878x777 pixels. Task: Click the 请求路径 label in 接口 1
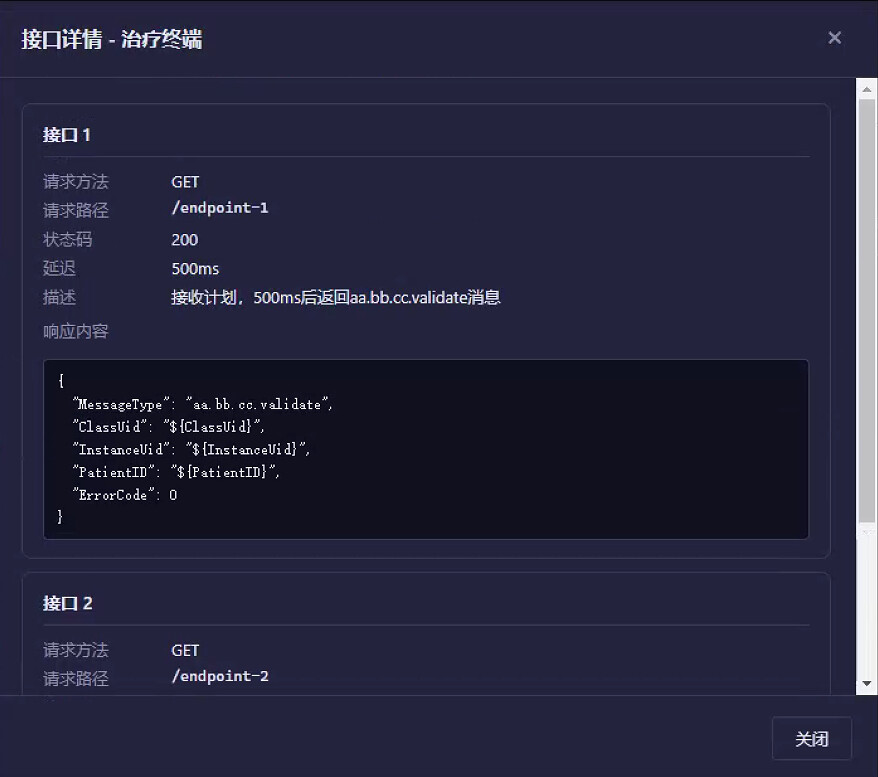(76, 210)
